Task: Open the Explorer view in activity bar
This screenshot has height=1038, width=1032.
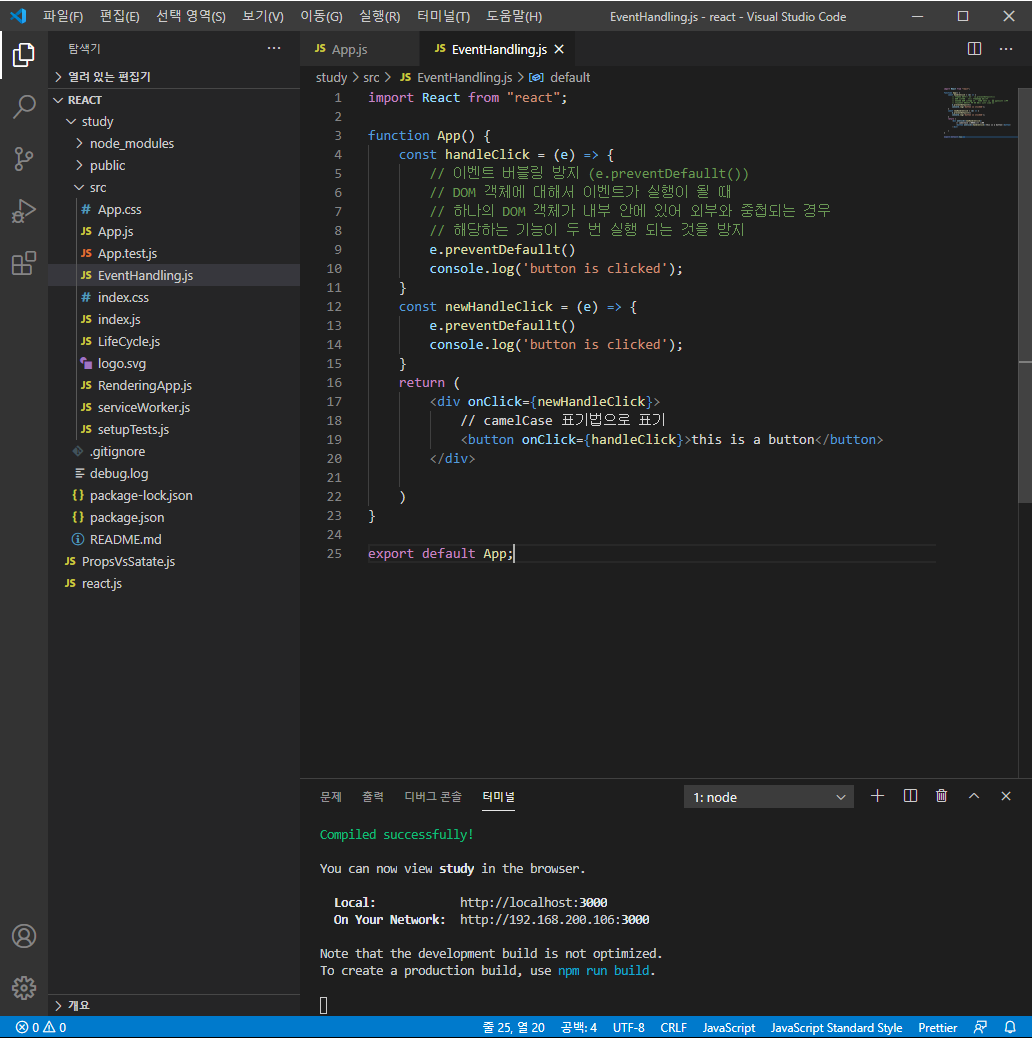Action: pos(24,55)
